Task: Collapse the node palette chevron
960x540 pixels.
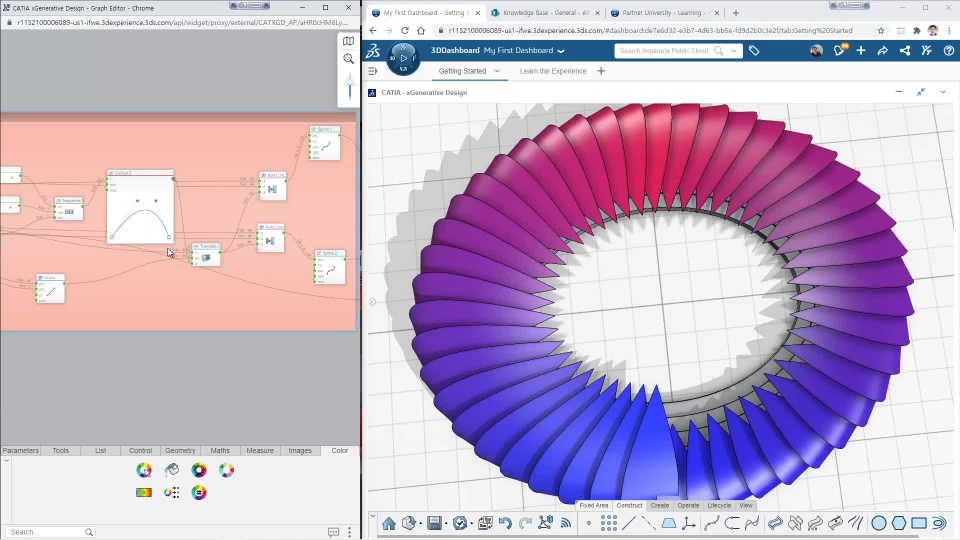Action: coord(7,460)
